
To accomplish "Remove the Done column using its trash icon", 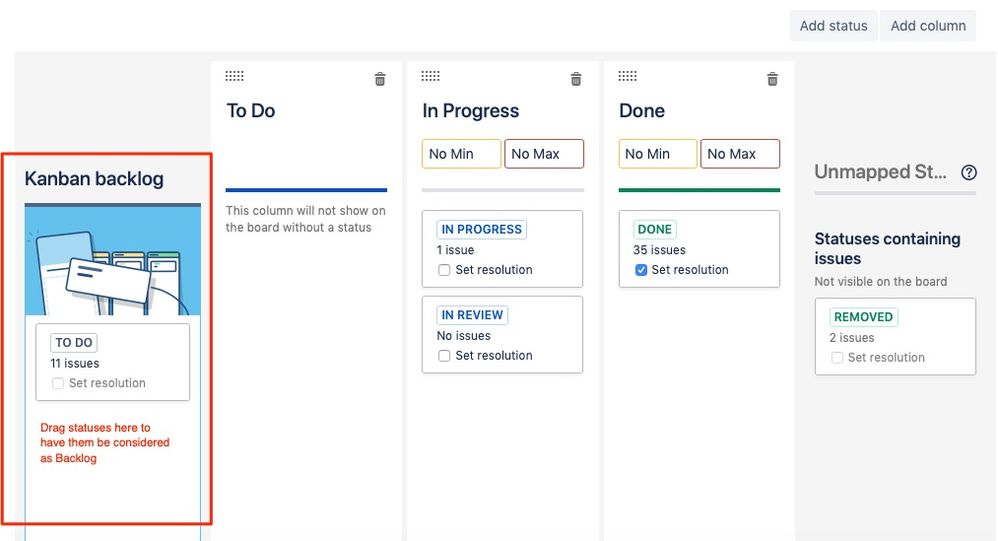I will coord(772,79).
